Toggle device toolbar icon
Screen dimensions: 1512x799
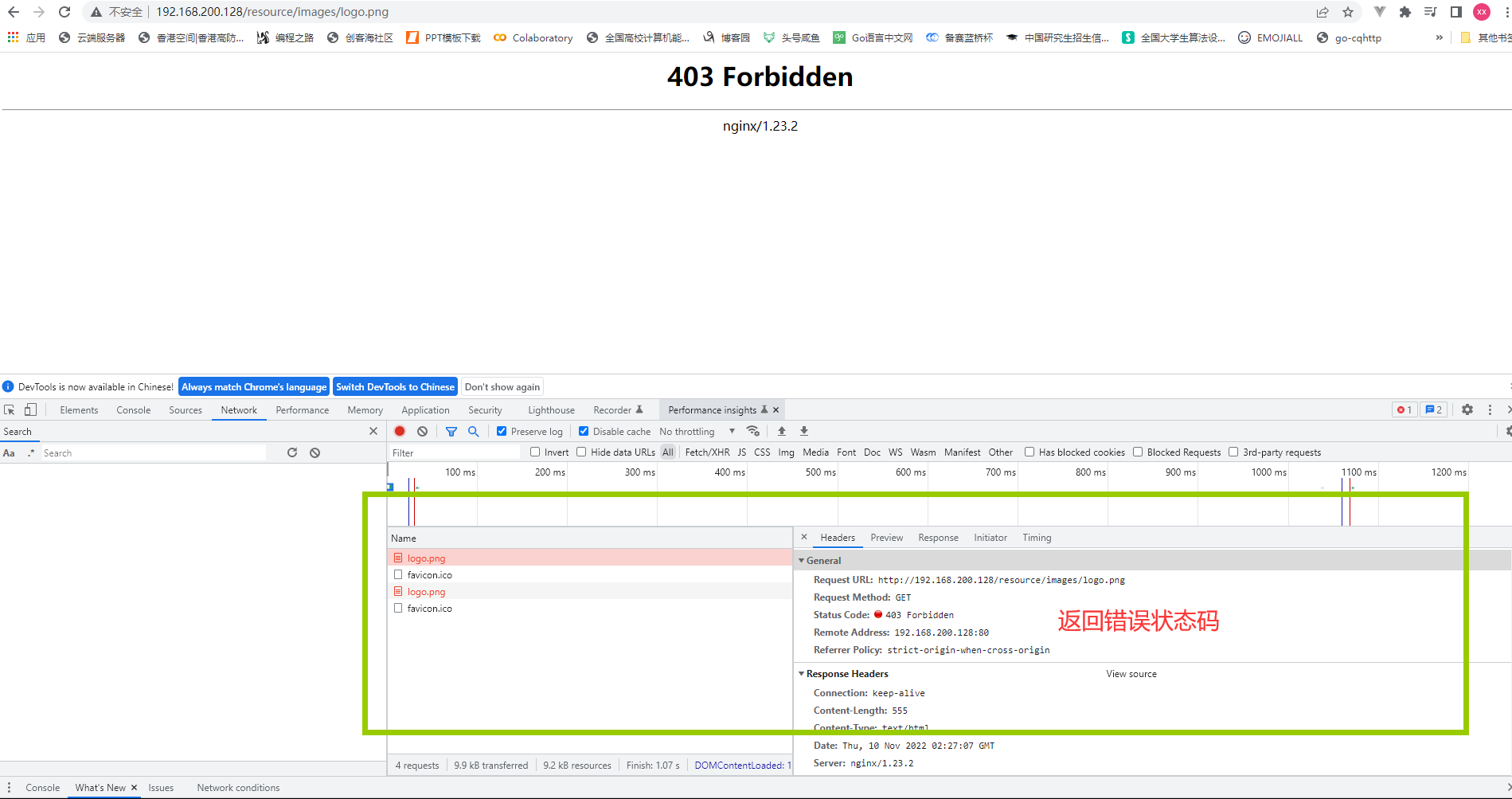[30, 409]
